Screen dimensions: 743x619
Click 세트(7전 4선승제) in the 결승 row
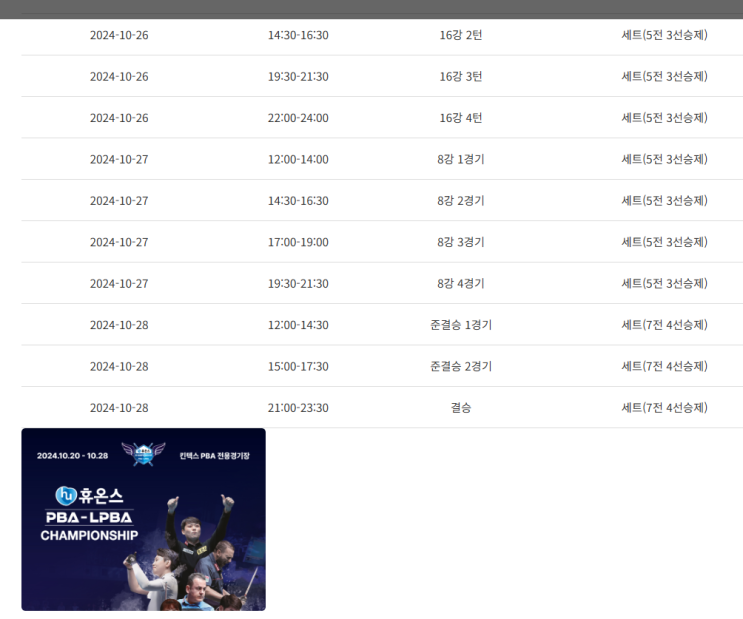coord(664,408)
